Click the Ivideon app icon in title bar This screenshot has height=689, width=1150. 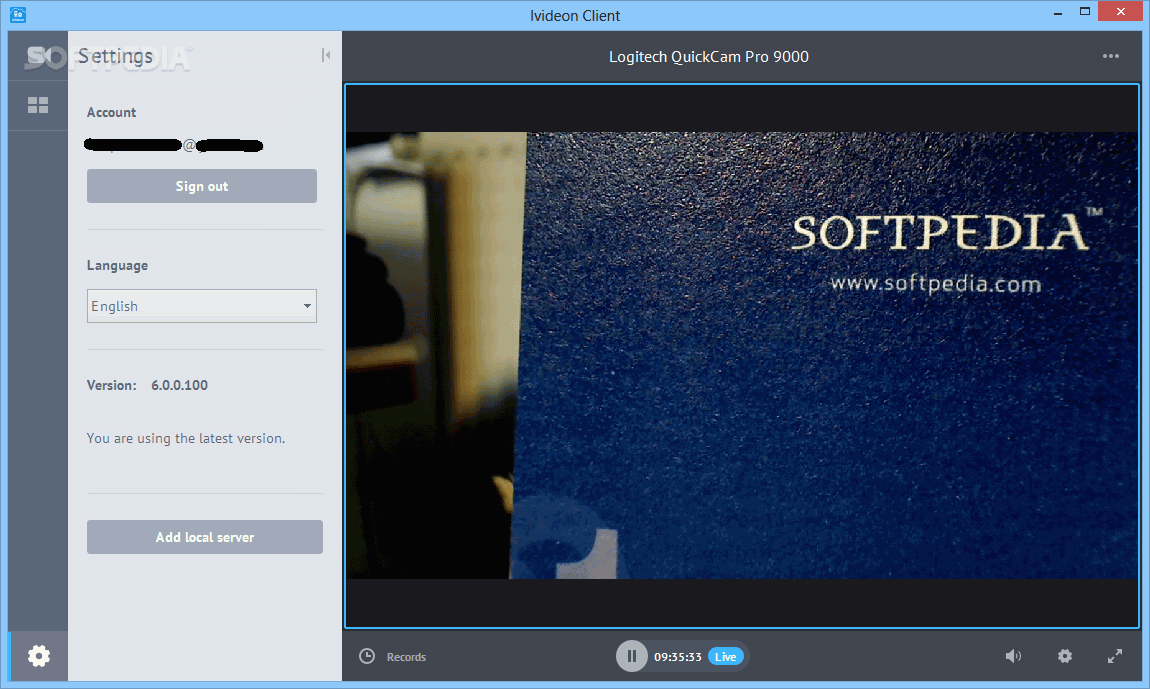click(x=18, y=15)
